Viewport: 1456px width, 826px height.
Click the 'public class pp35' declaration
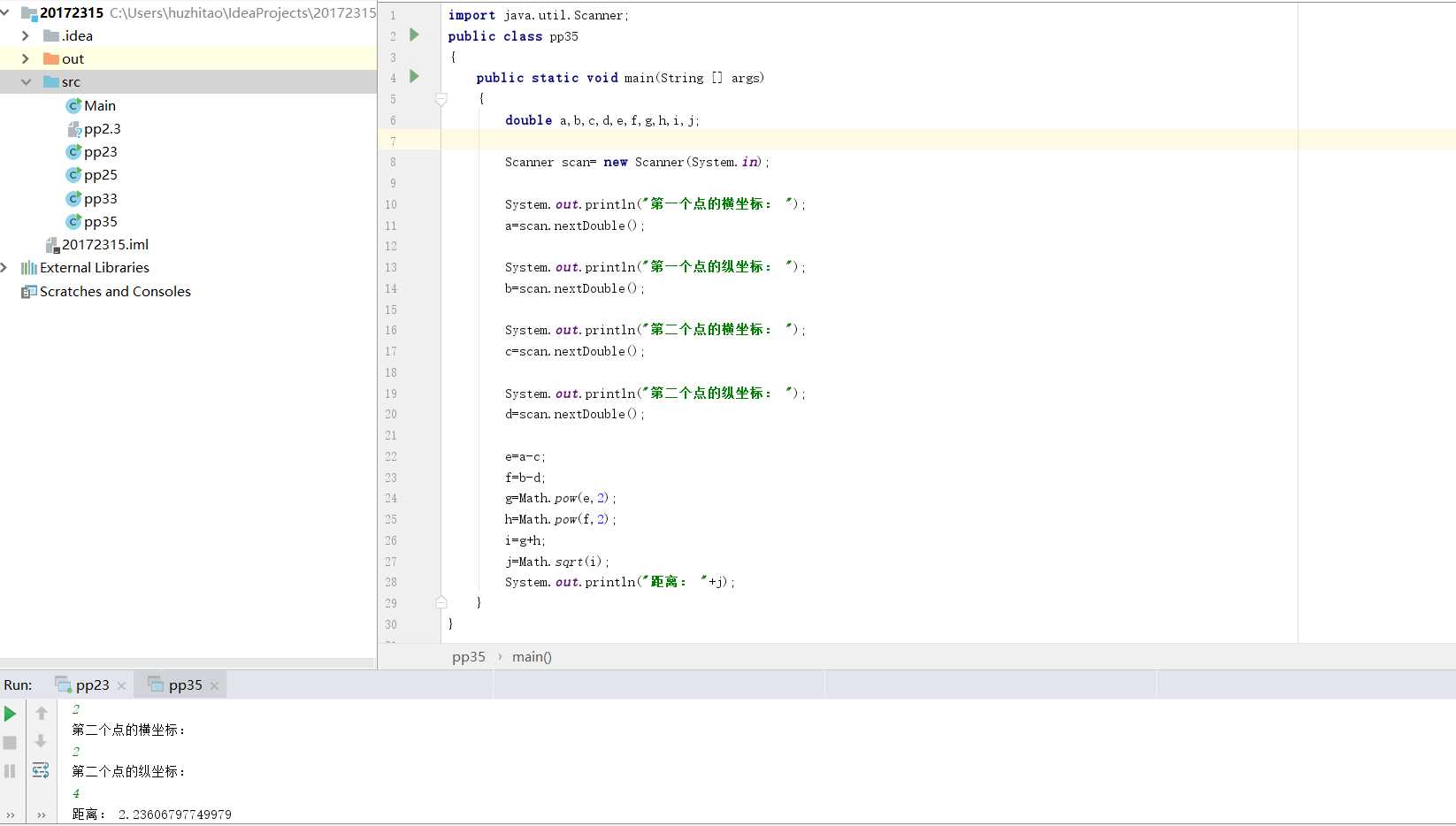click(513, 36)
